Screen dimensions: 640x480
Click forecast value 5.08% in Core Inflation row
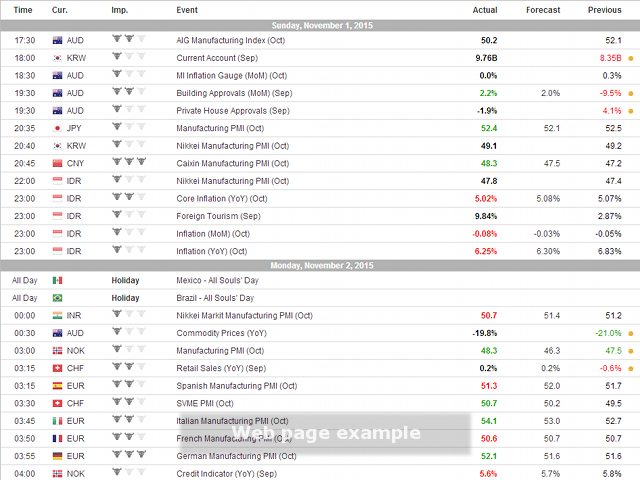point(548,198)
